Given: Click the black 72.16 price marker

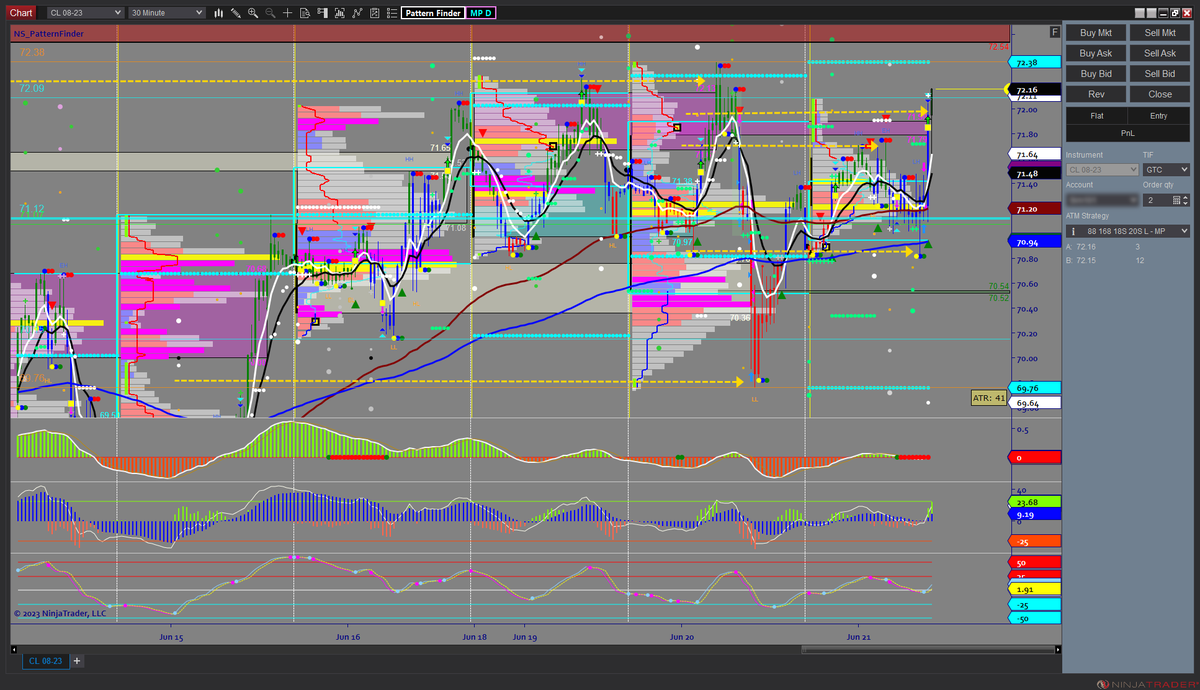Looking at the screenshot, I should [1035, 90].
